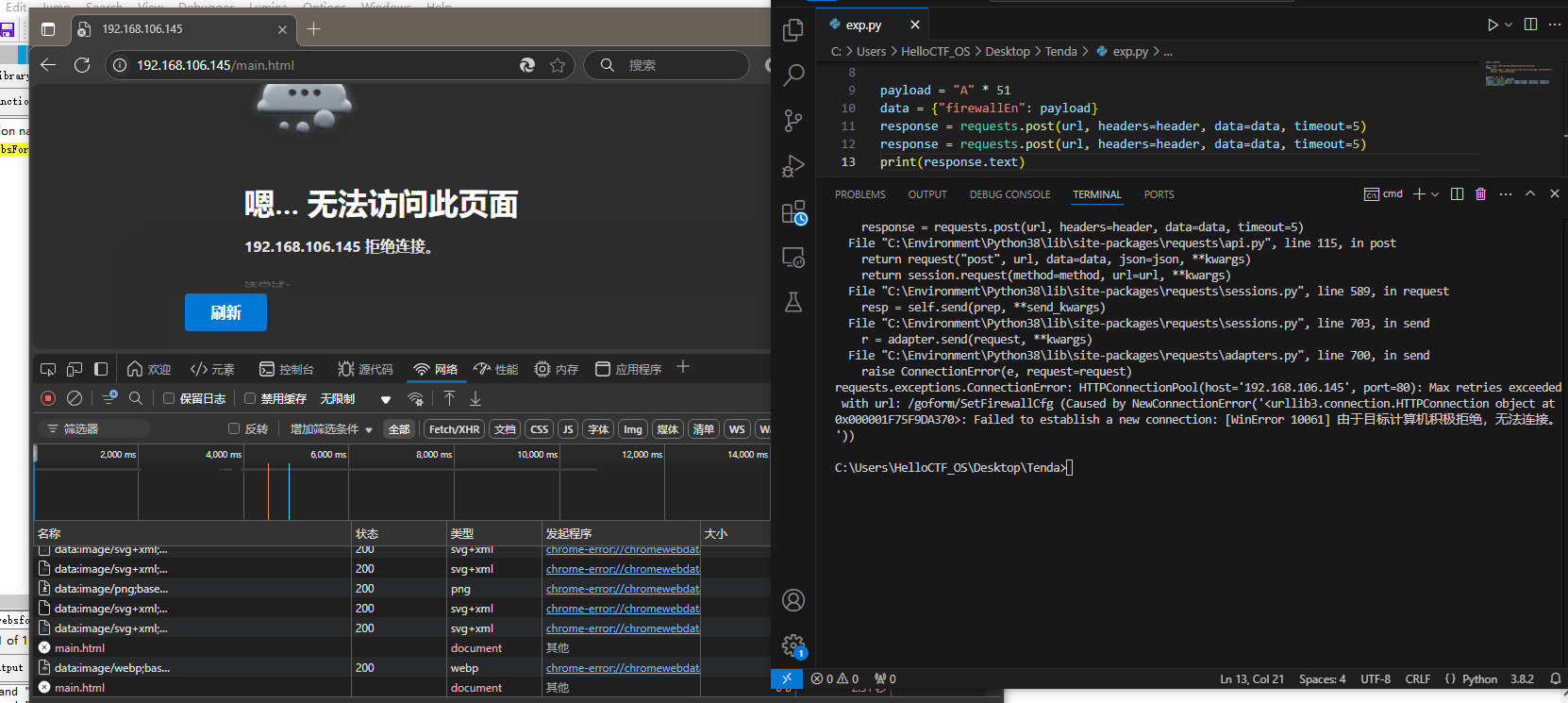Open run options dropdown arrow
The height and width of the screenshot is (703, 1568).
[1509, 25]
